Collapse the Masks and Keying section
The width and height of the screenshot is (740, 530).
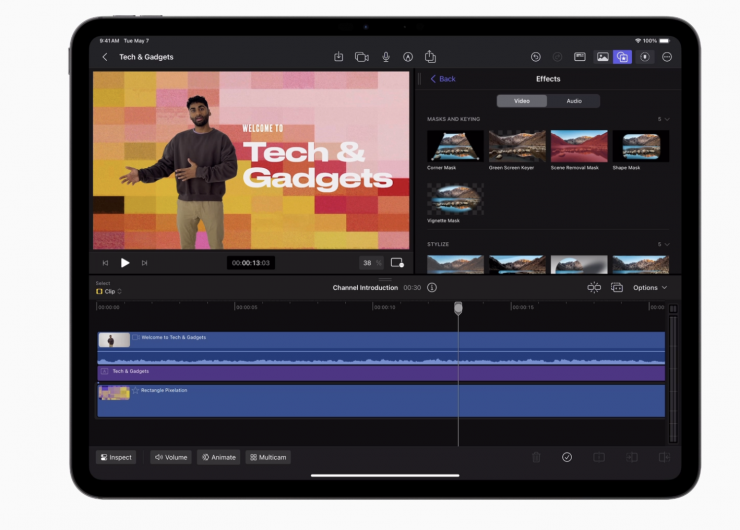tap(667, 119)
